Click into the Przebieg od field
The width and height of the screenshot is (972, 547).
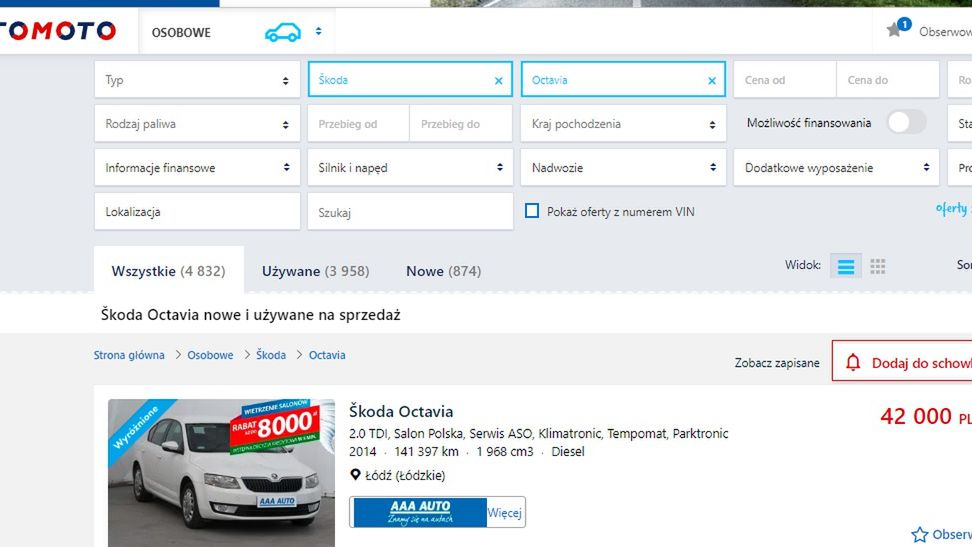coord(358,123)
